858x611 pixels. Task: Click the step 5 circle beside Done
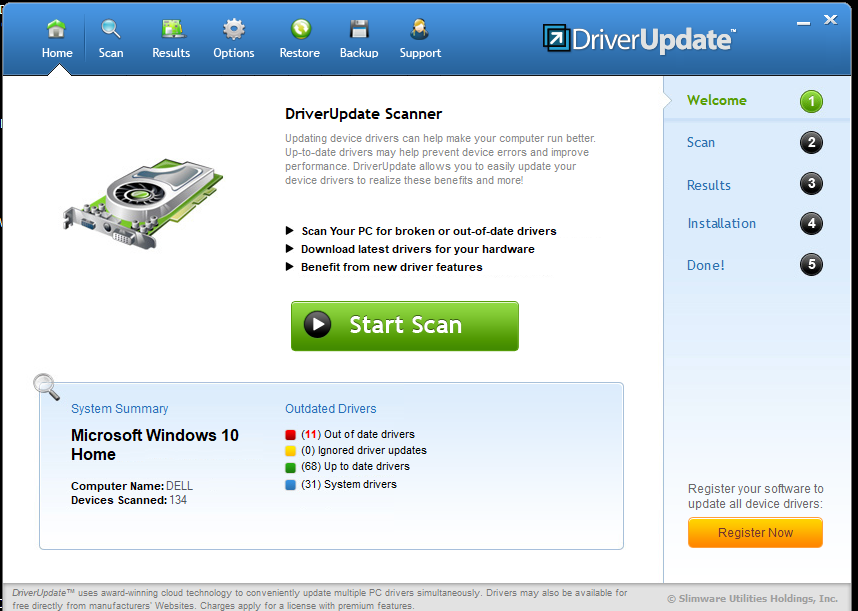tap(811, 265)
